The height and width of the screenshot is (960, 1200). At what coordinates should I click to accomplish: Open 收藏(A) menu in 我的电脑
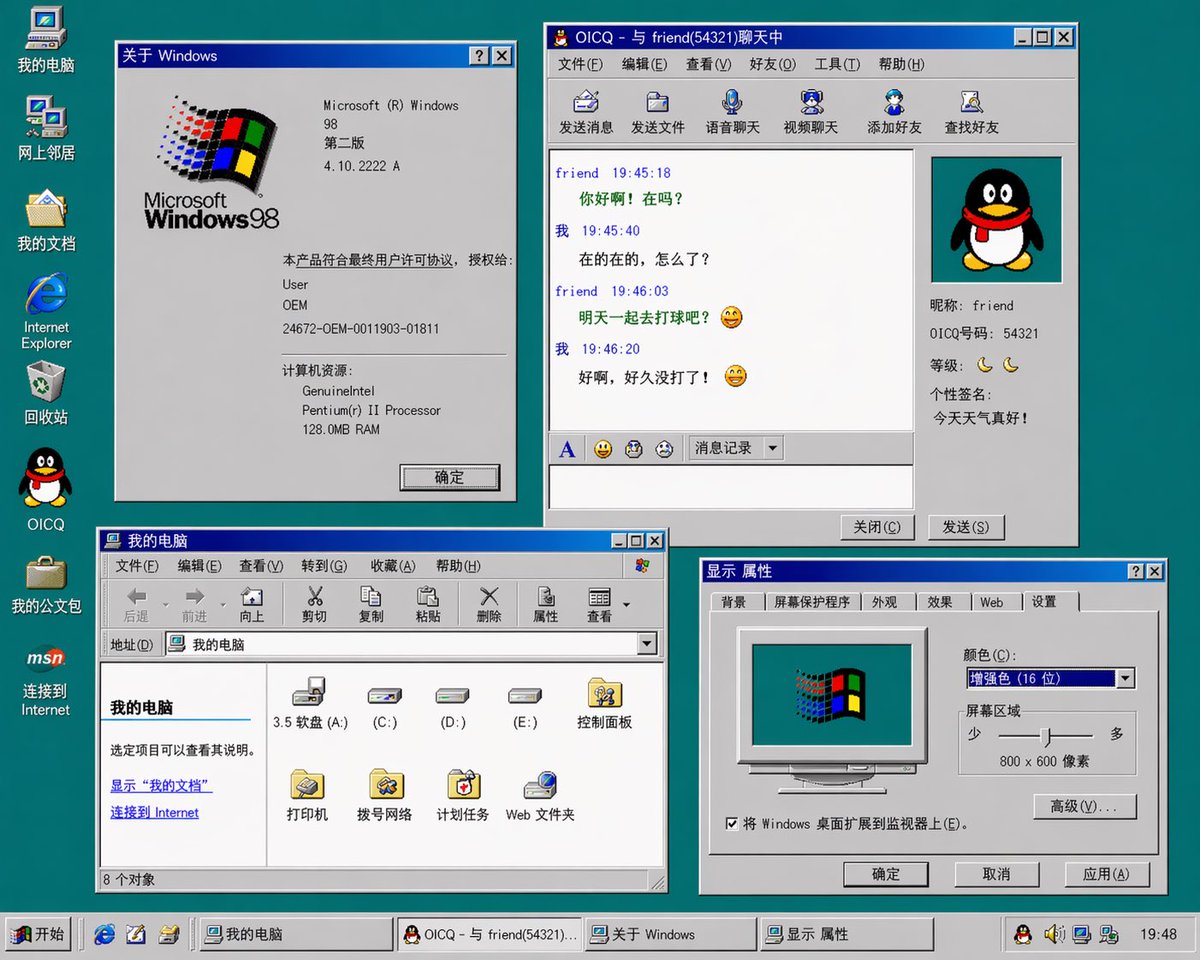tap(392, 566)
